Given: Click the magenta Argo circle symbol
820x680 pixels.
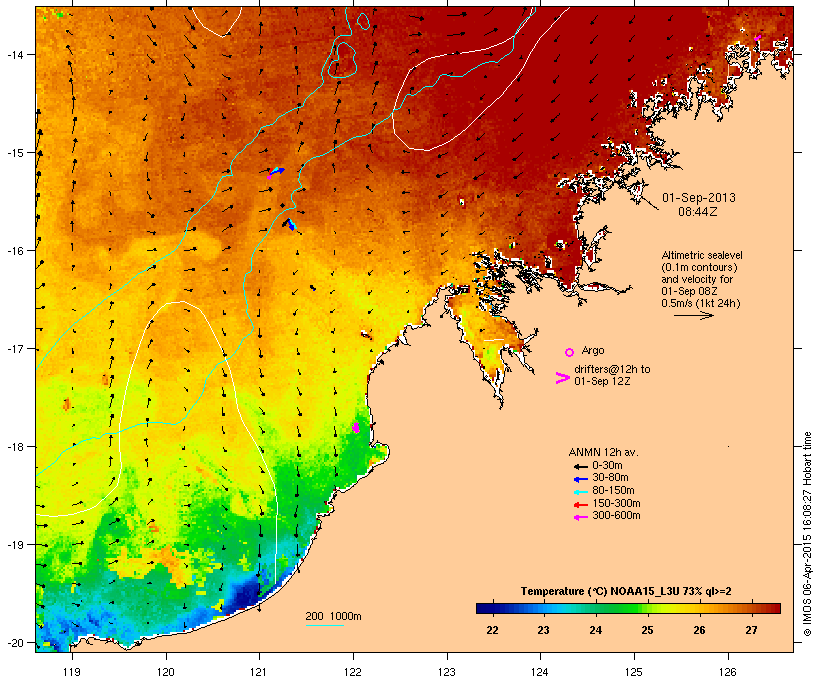Looking at the screenshot, I should coord(570,352).
